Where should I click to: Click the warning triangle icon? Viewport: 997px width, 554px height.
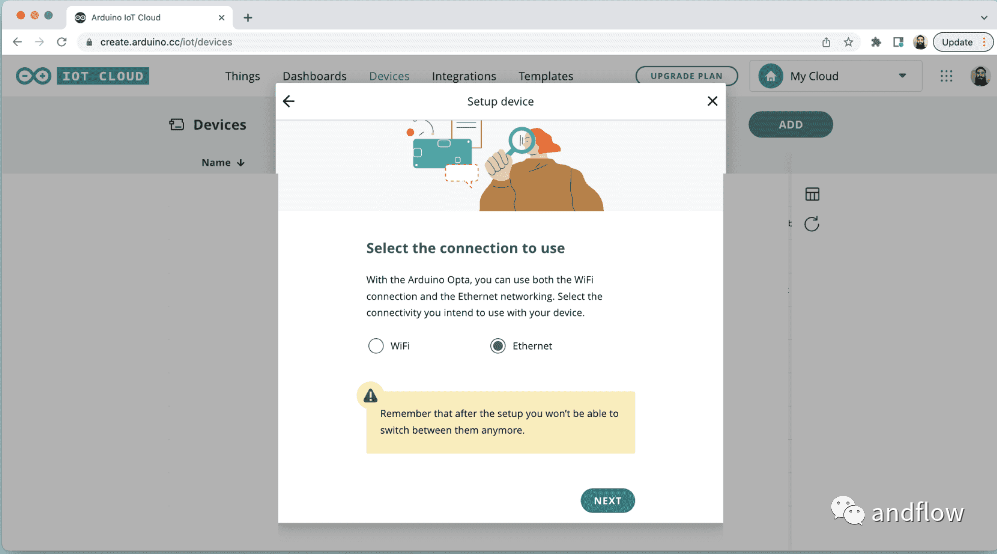[x=370, y=396]
